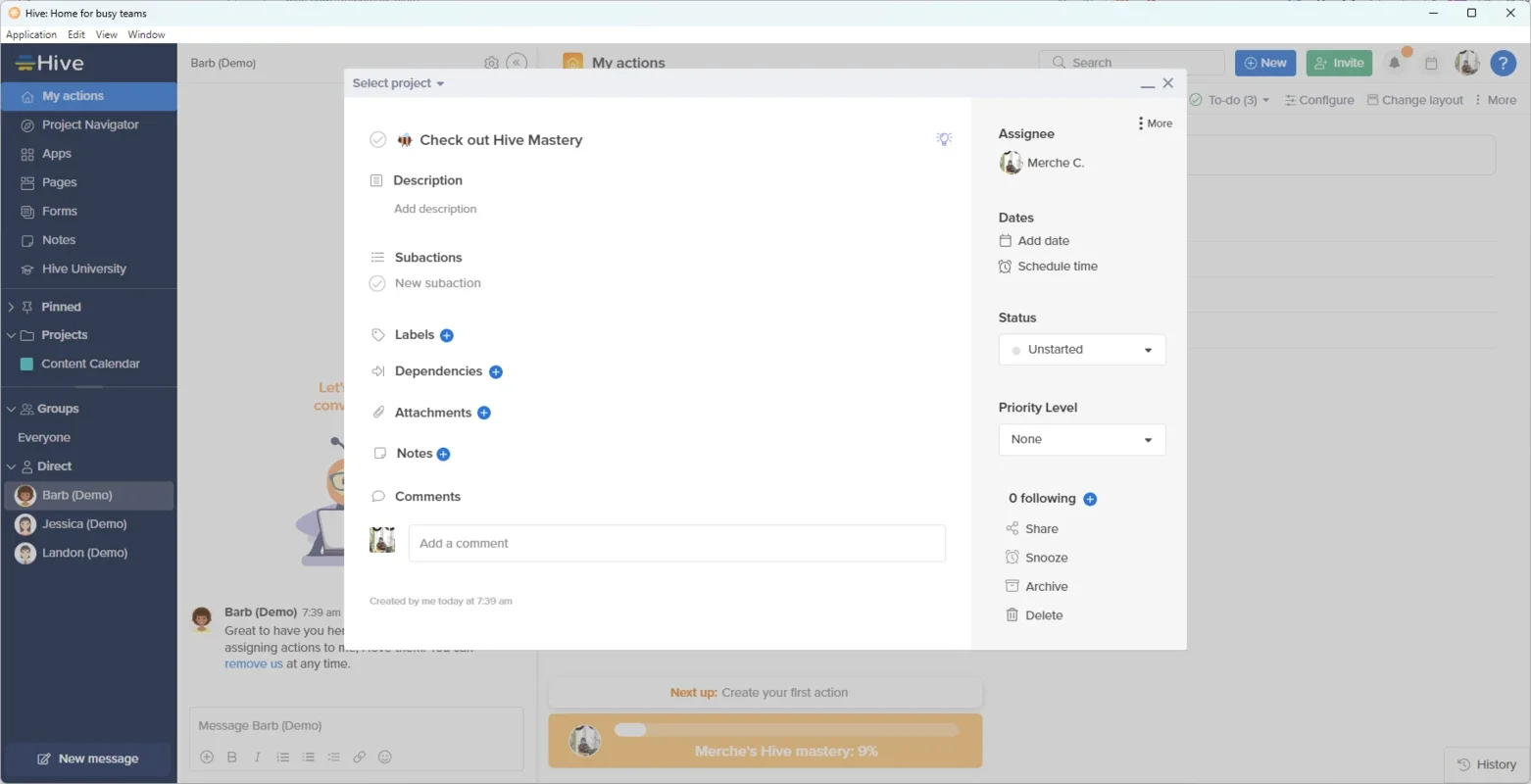This screenshot has height=784, width=1531.
Task: Insert checklist in message toolbar
Action: (334, 757)
